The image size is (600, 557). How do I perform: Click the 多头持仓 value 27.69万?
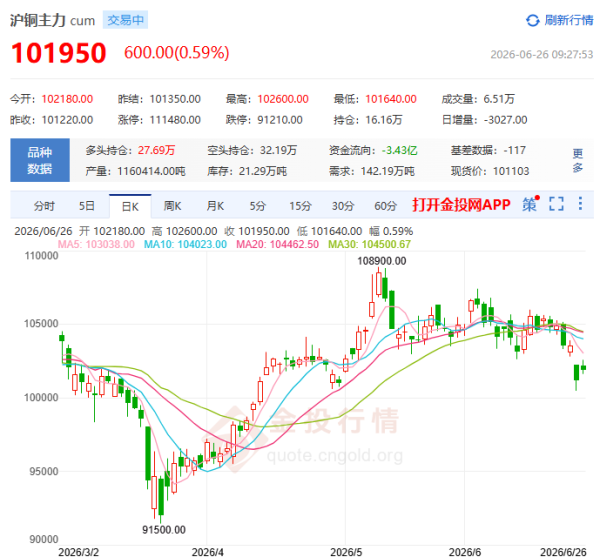[157, 150]
